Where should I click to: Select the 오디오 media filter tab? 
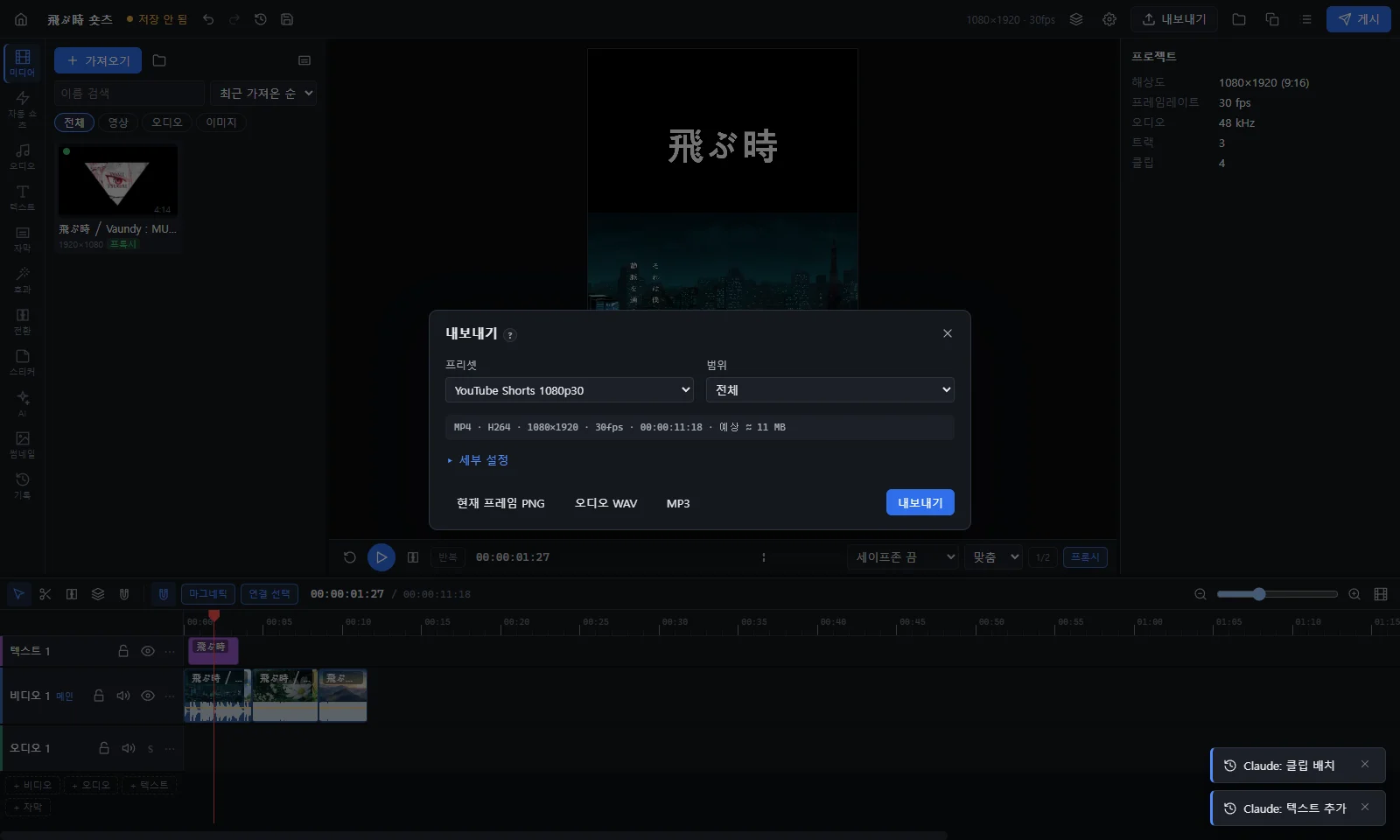coord(167,122)
